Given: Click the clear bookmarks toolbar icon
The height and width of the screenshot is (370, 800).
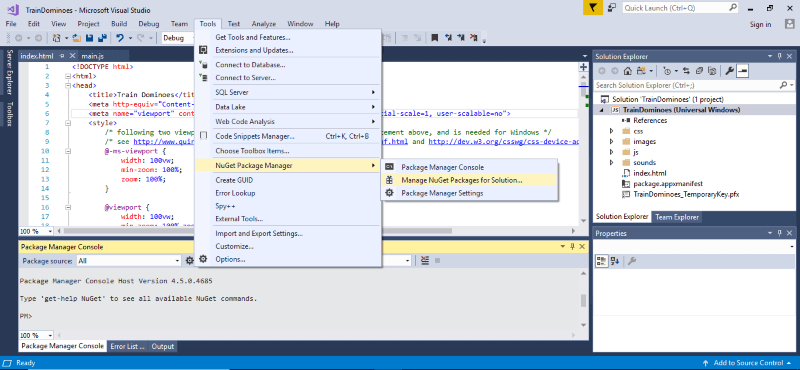Looking at the screenshot, I should pos(474,38).
